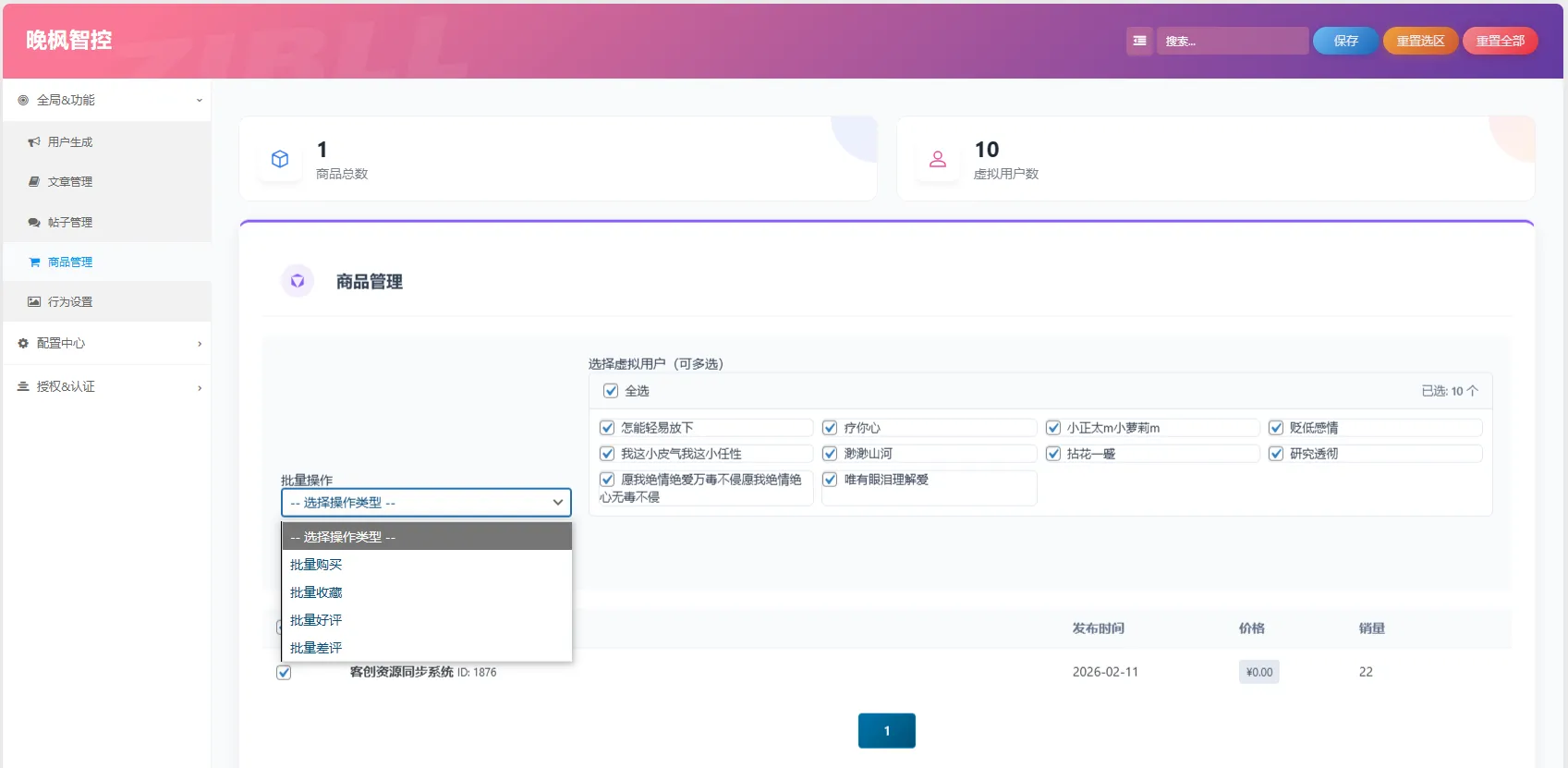Click the 全局&功能 circle icon
Viewport: 1568px width, 768px height.
coord(23,100)
